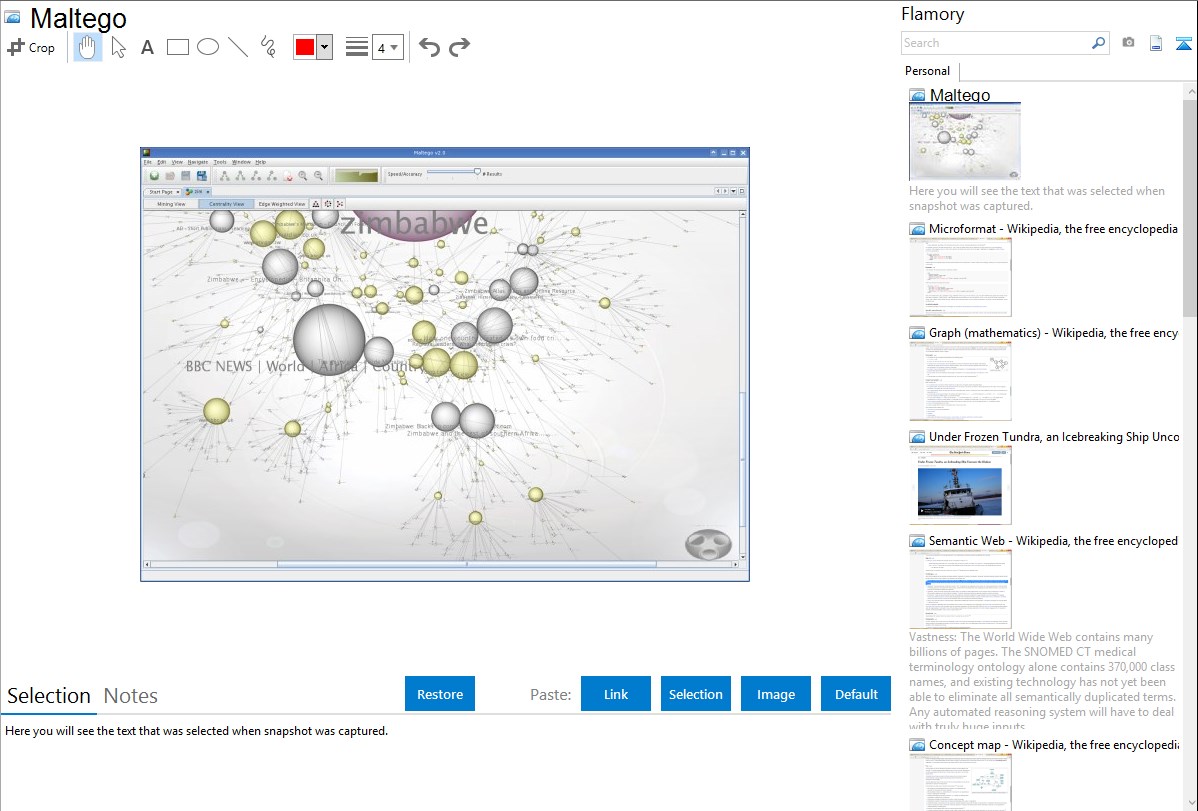Screen dimensions: 1198x811
Task: Click the red color swatch
Action: [305, 47]
